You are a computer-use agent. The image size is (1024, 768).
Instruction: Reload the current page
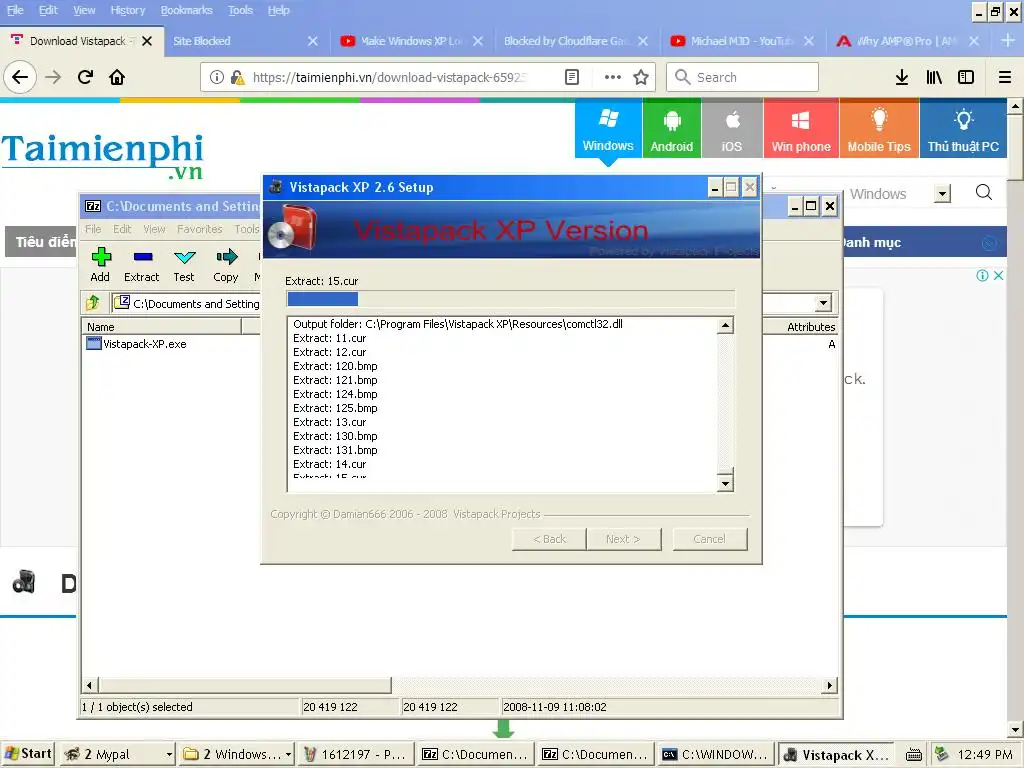pyautogui.click(x=85, y=78)
